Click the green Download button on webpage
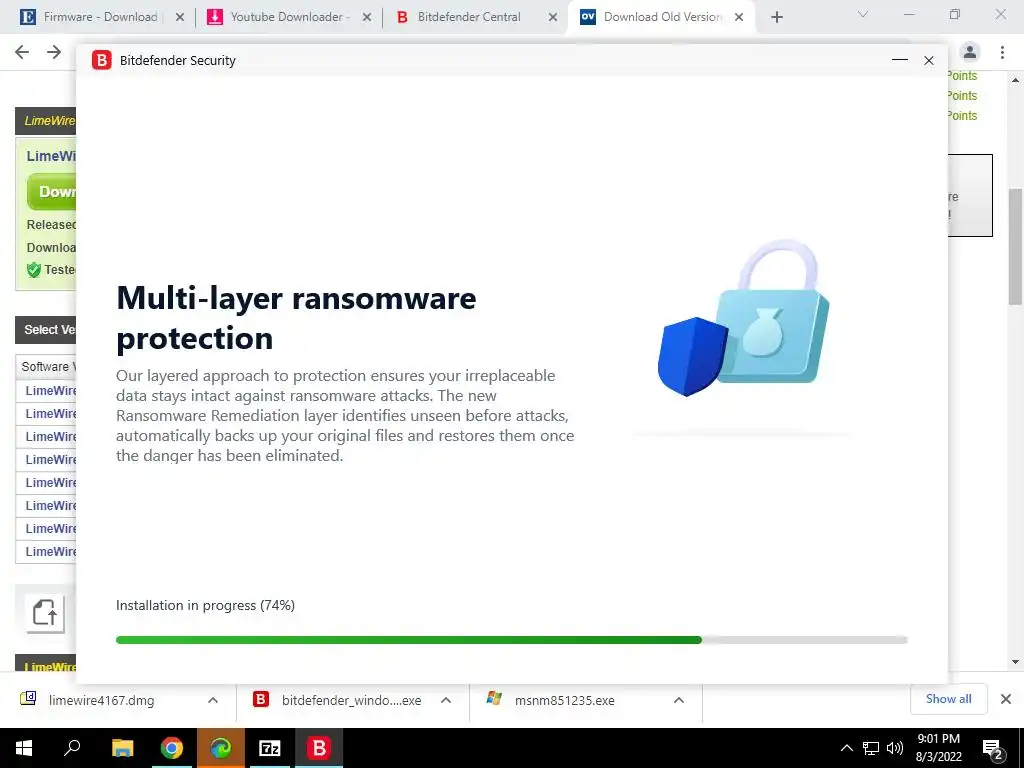 pos(52,191)
